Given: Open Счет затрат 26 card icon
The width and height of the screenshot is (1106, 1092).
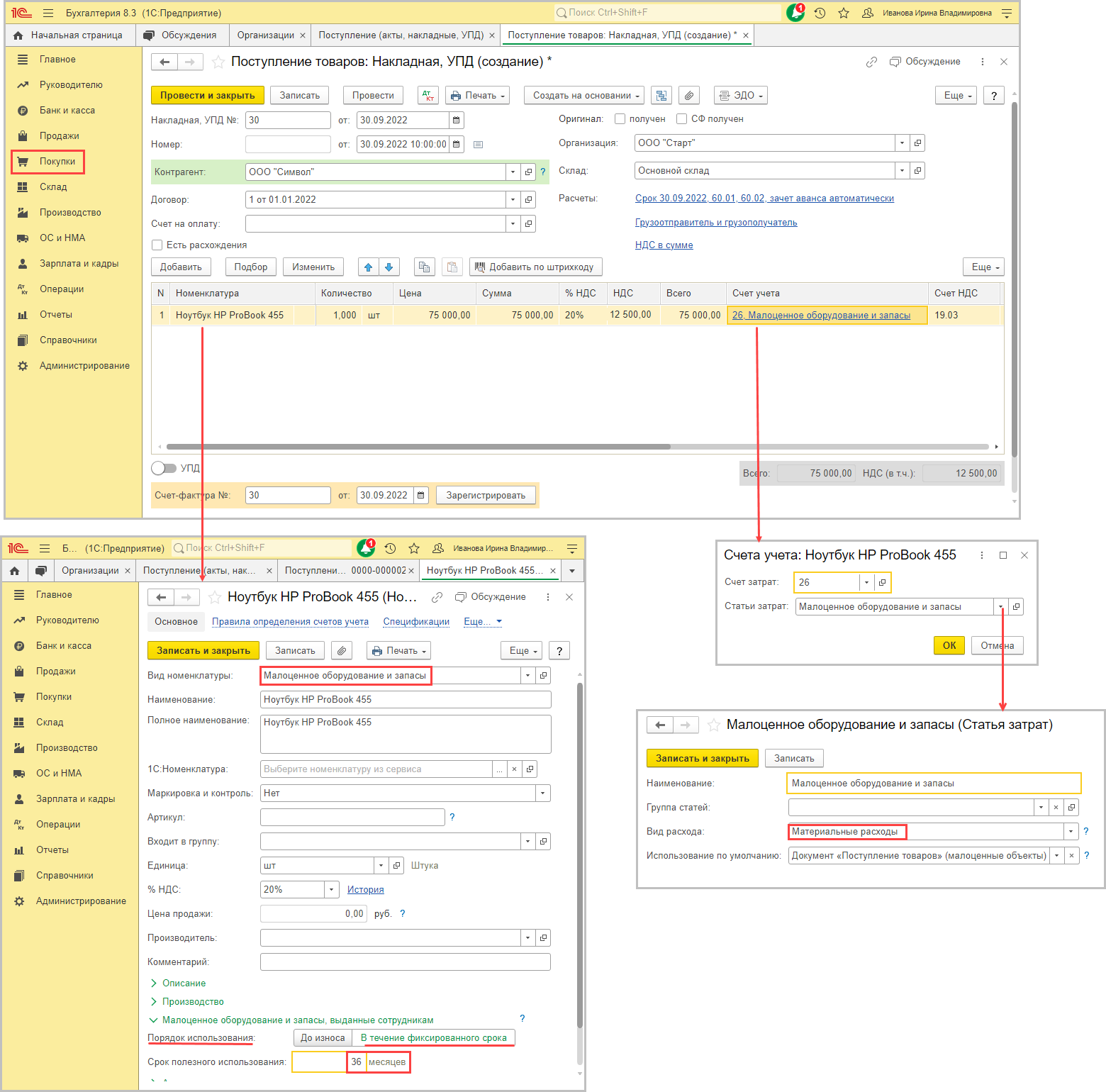Looking at the screenshot, I should [x=882, y=583].
